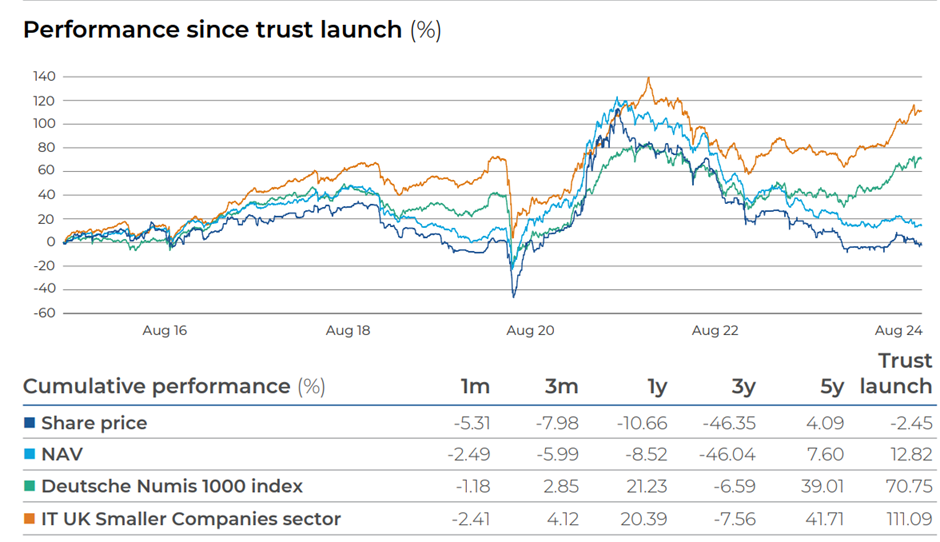Click the 1m column header

click(475, 387)
